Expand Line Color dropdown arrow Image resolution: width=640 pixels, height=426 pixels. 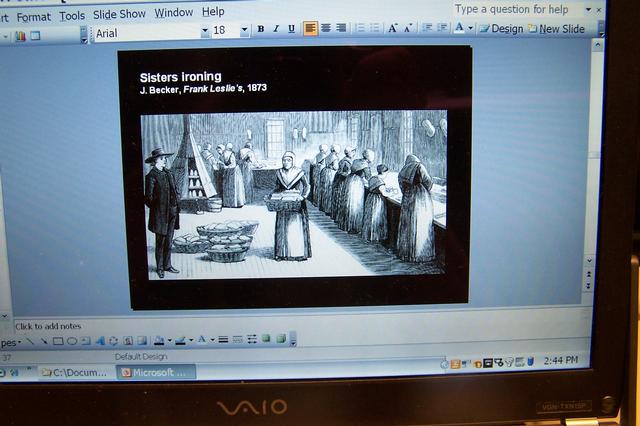(x=191, y=339)
